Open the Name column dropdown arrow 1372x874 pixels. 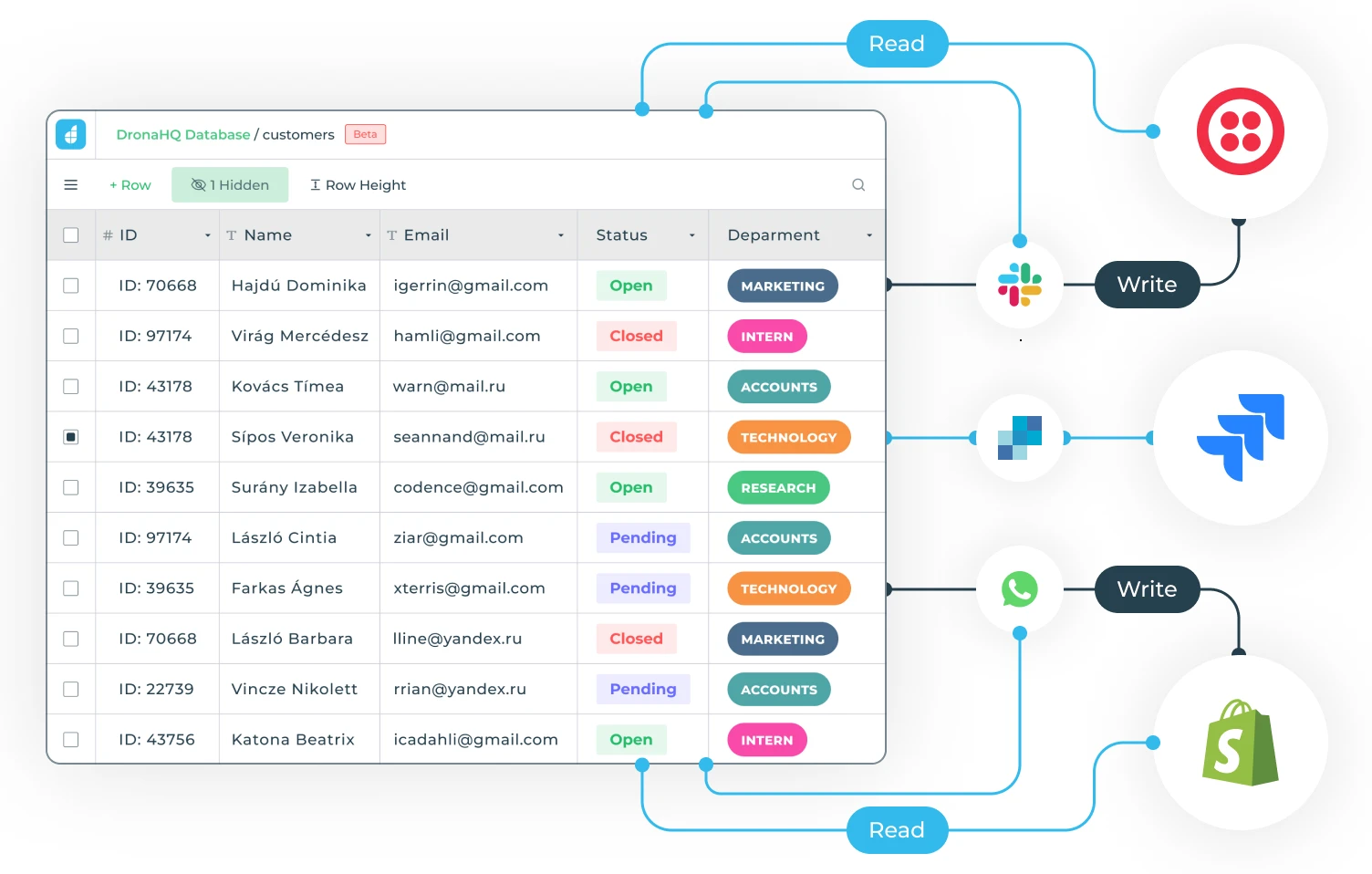pos(369,235)
